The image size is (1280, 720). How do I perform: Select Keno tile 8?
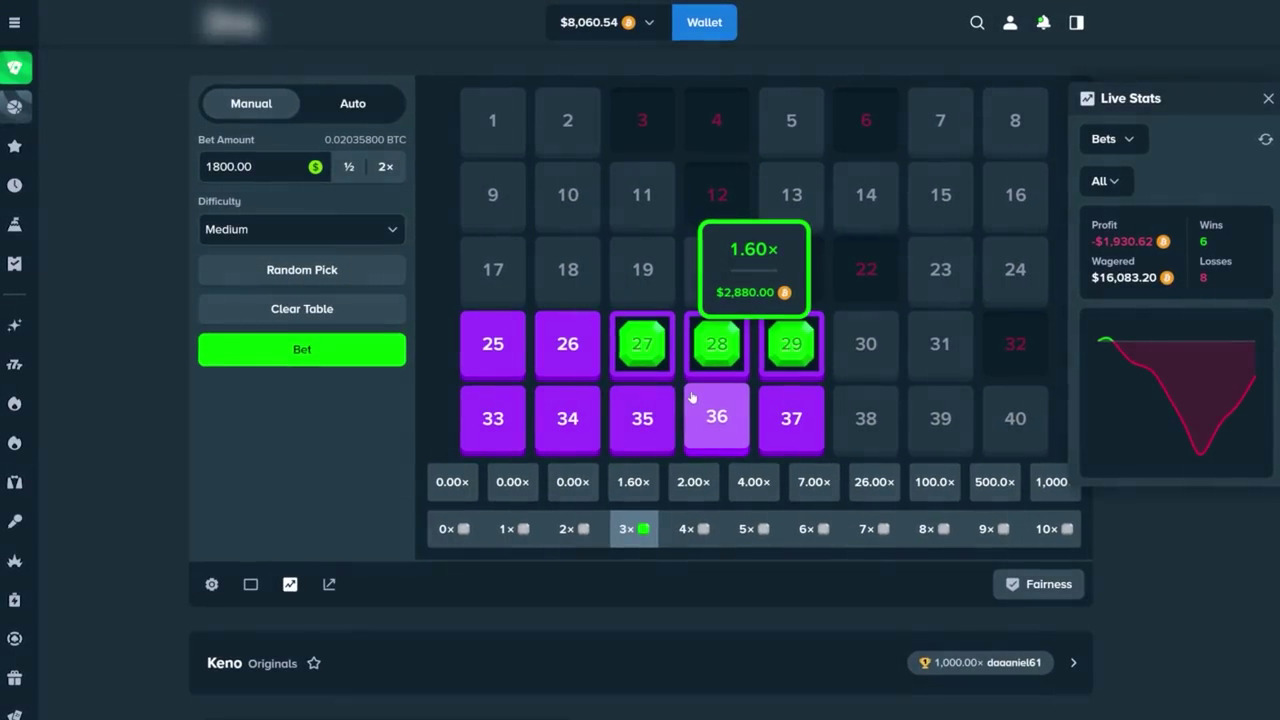(x=1015, y=121)
